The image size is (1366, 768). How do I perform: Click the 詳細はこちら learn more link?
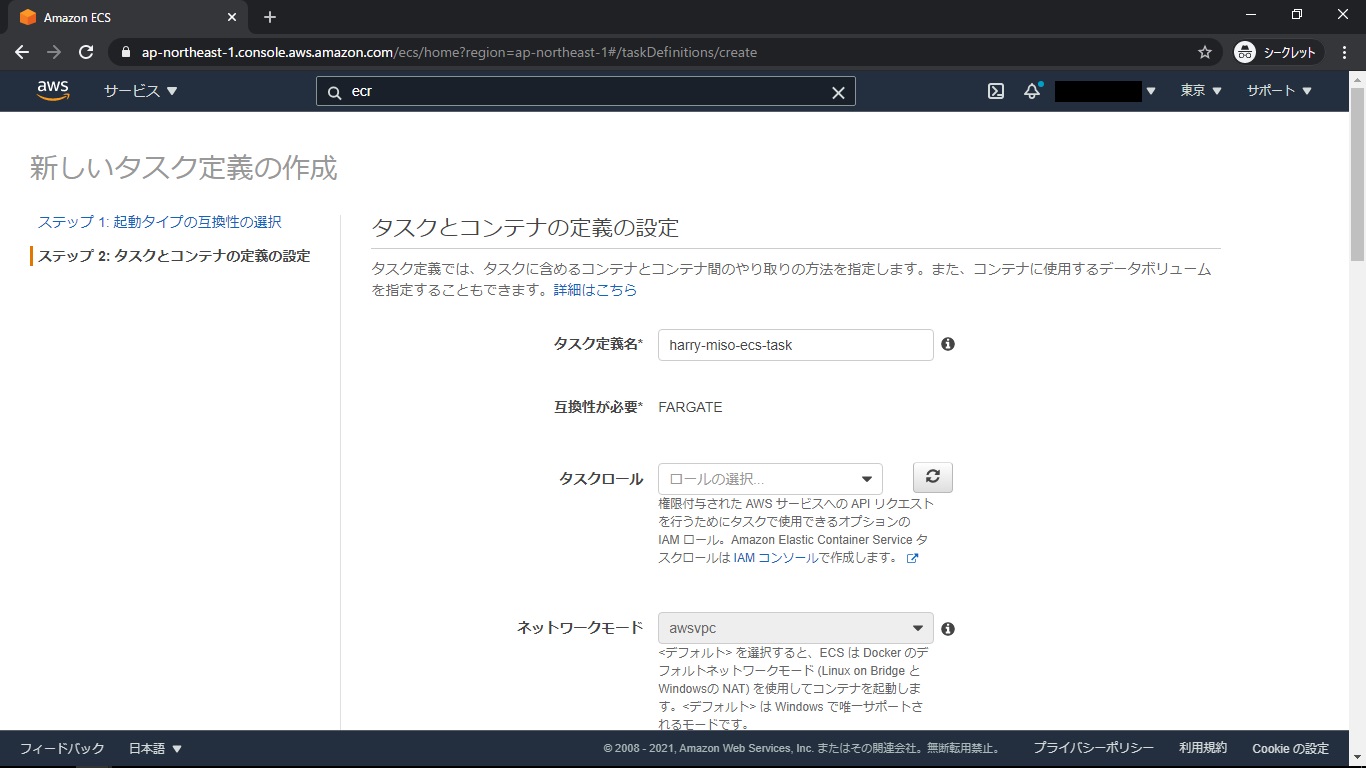[x=595, y=290]
